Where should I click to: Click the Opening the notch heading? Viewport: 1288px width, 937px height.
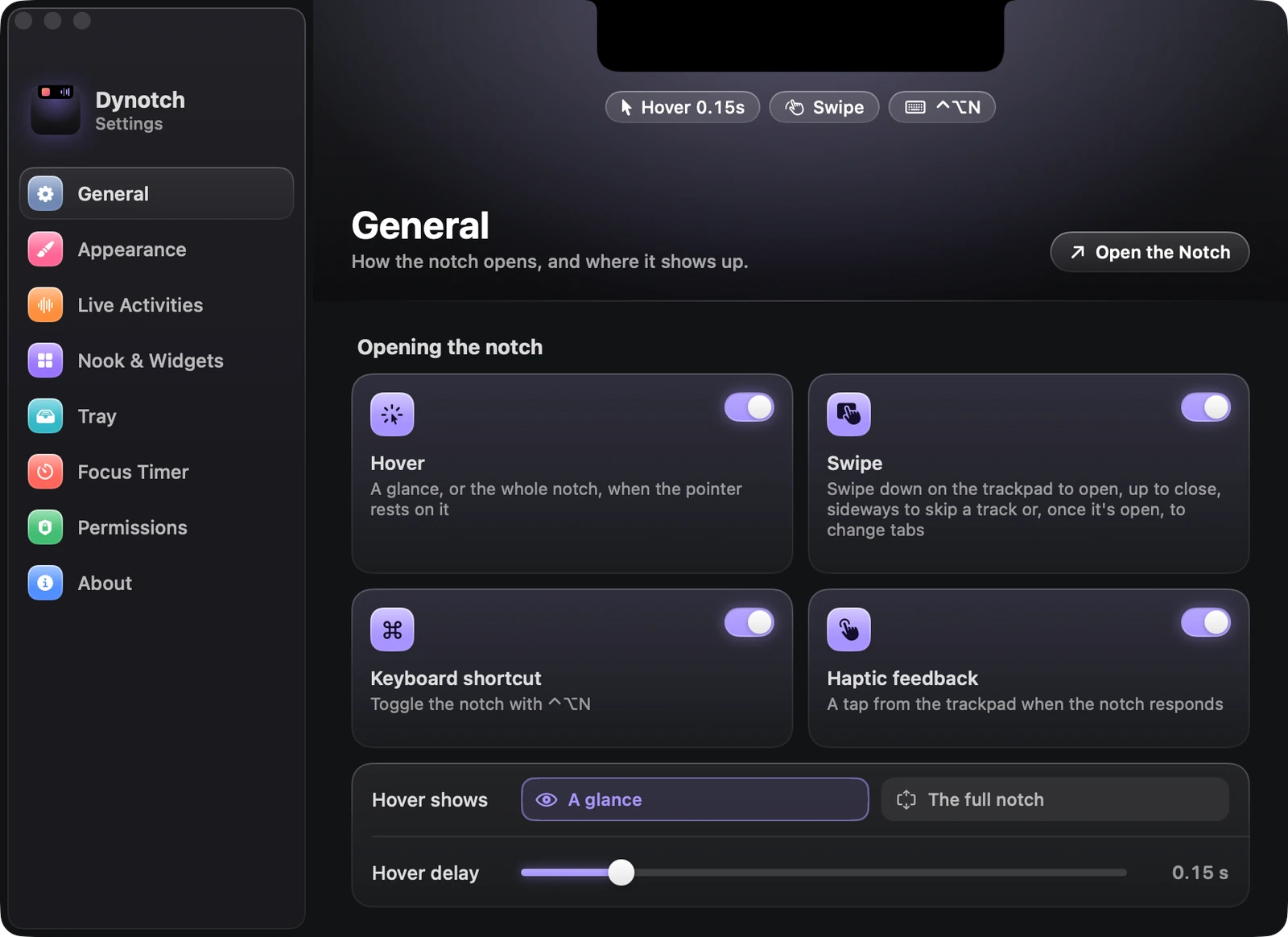coord(450,347)
